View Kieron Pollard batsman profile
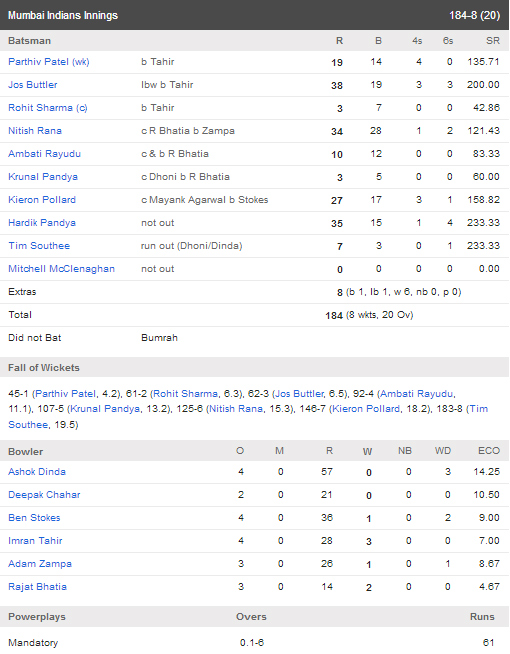 pos(42,199)
